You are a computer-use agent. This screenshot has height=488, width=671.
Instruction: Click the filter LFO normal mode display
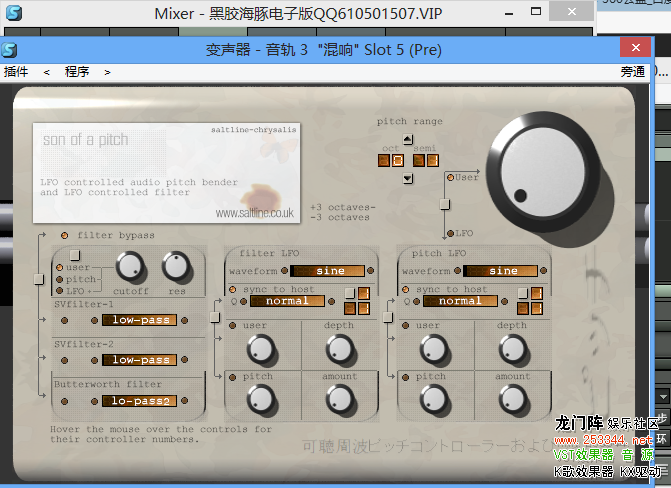point(287,301)
